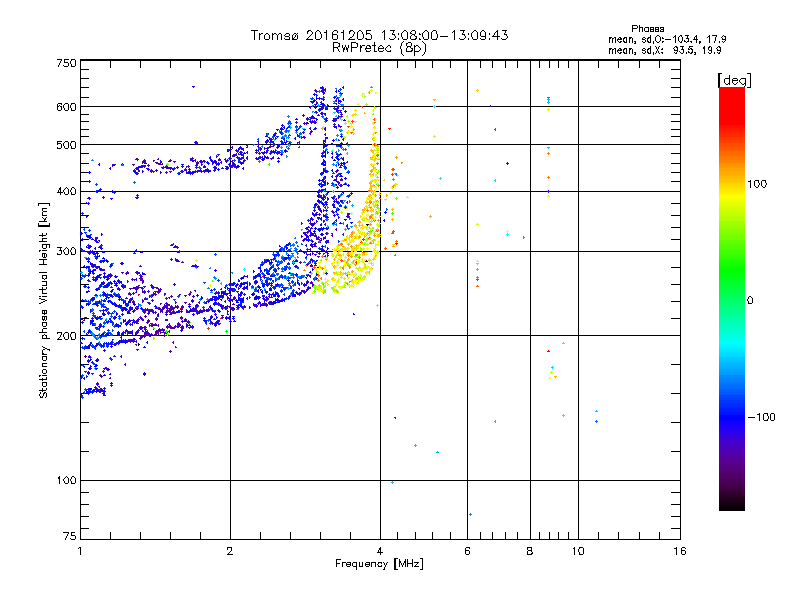The width and height of the screenshot is (800, 600).
Task: Click the y-axis '75' tick label
Action: pyautogui.click(x=70, y=536)
